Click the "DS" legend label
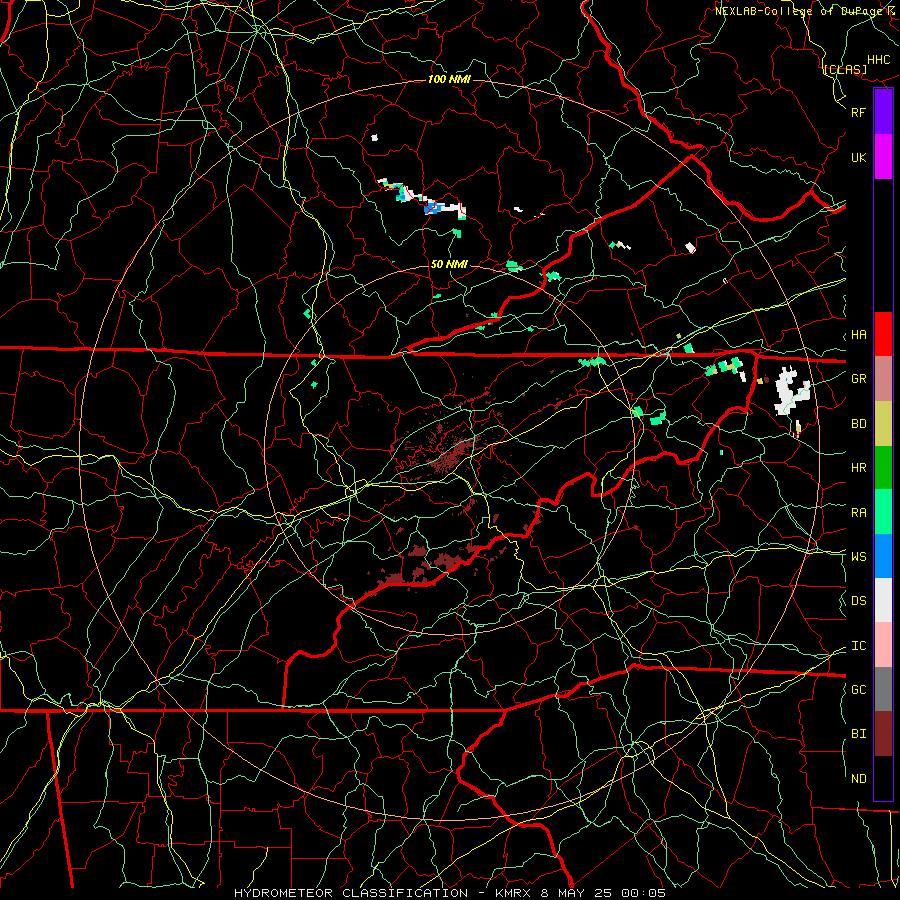The image size is (900, 900). click(x=859, y=601)
